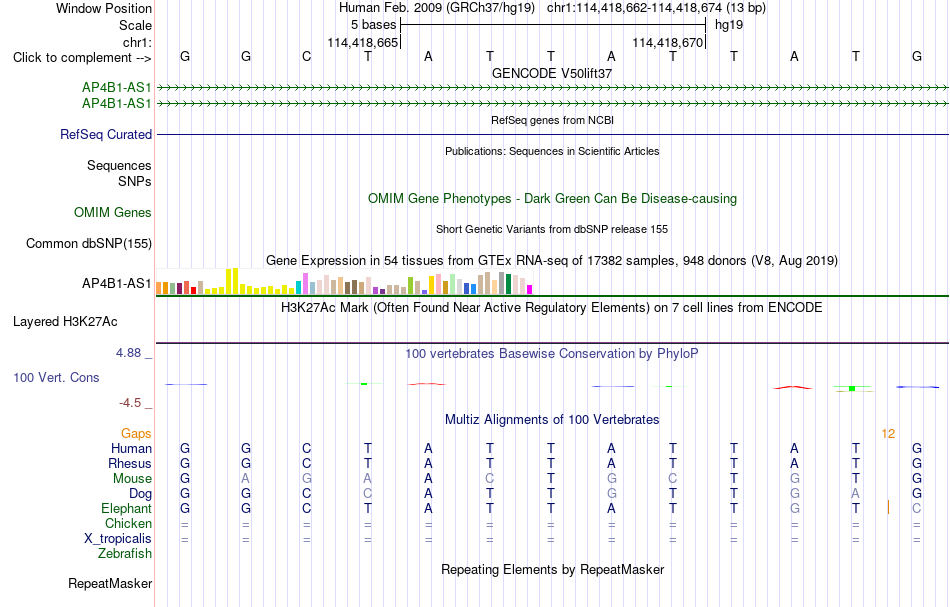Click 'Repeating Elements by RepeatMasker' title
The width and height of the screenshot is (950, 607).
(x=553, y=570)
